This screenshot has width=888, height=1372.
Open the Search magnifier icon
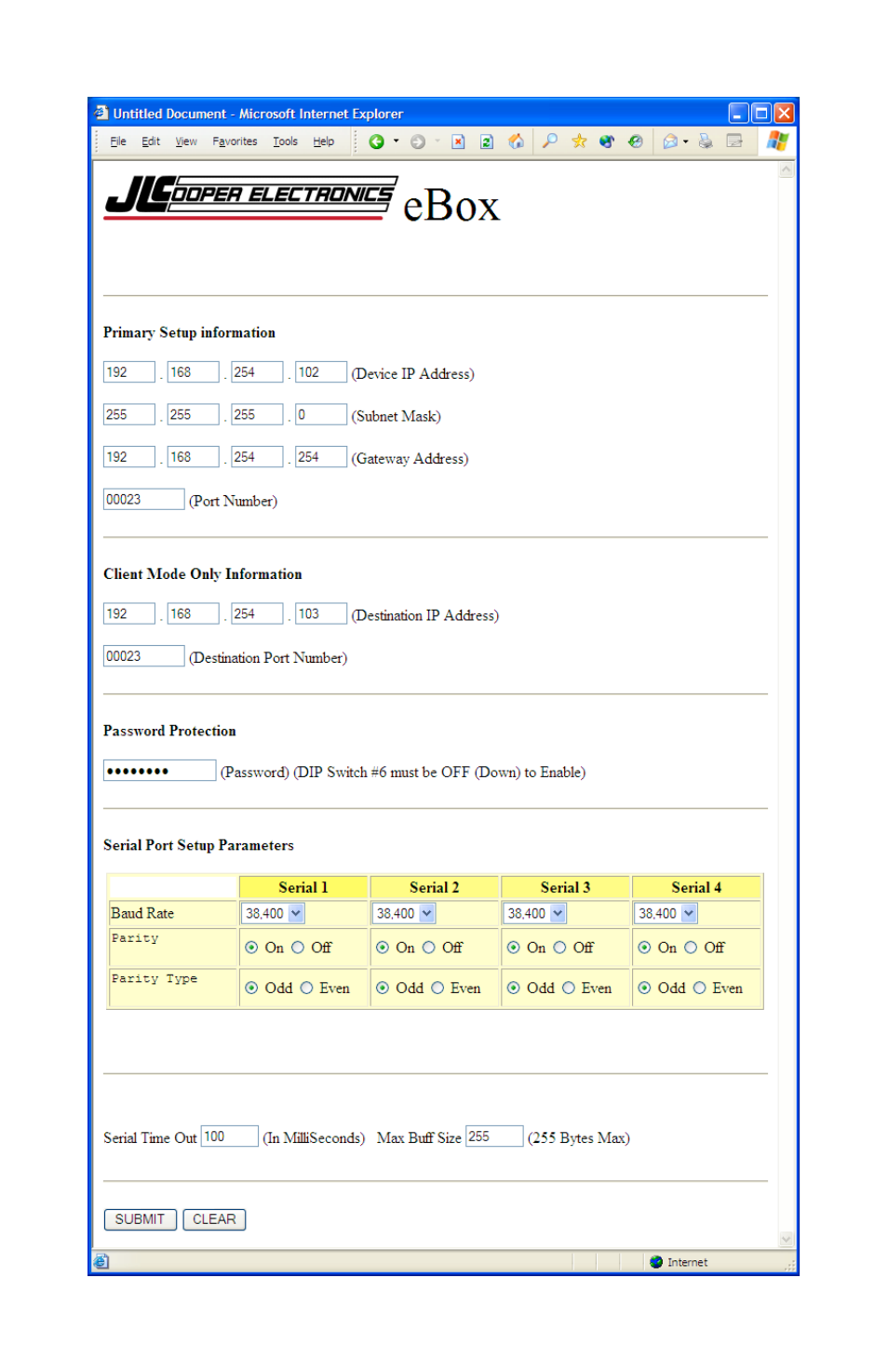pos(550,141)
